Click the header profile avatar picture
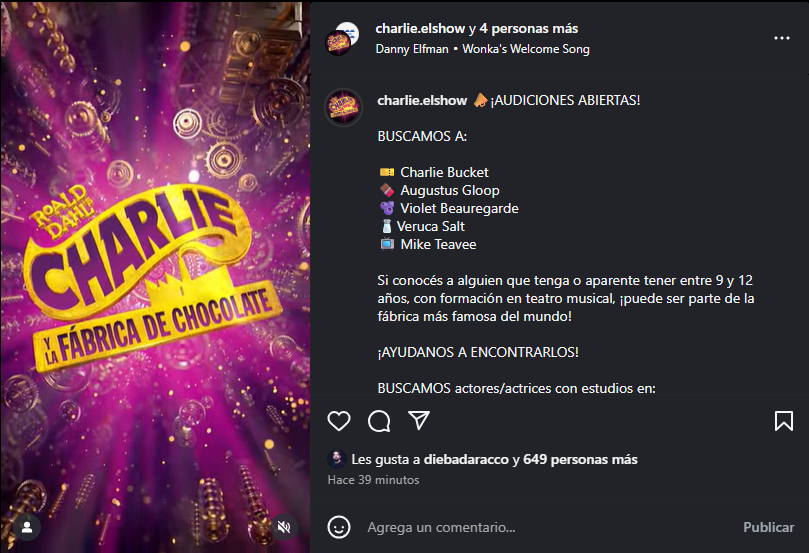Viewport: 809px width, 553px height. pyautogui.click(x=342, y=39)
